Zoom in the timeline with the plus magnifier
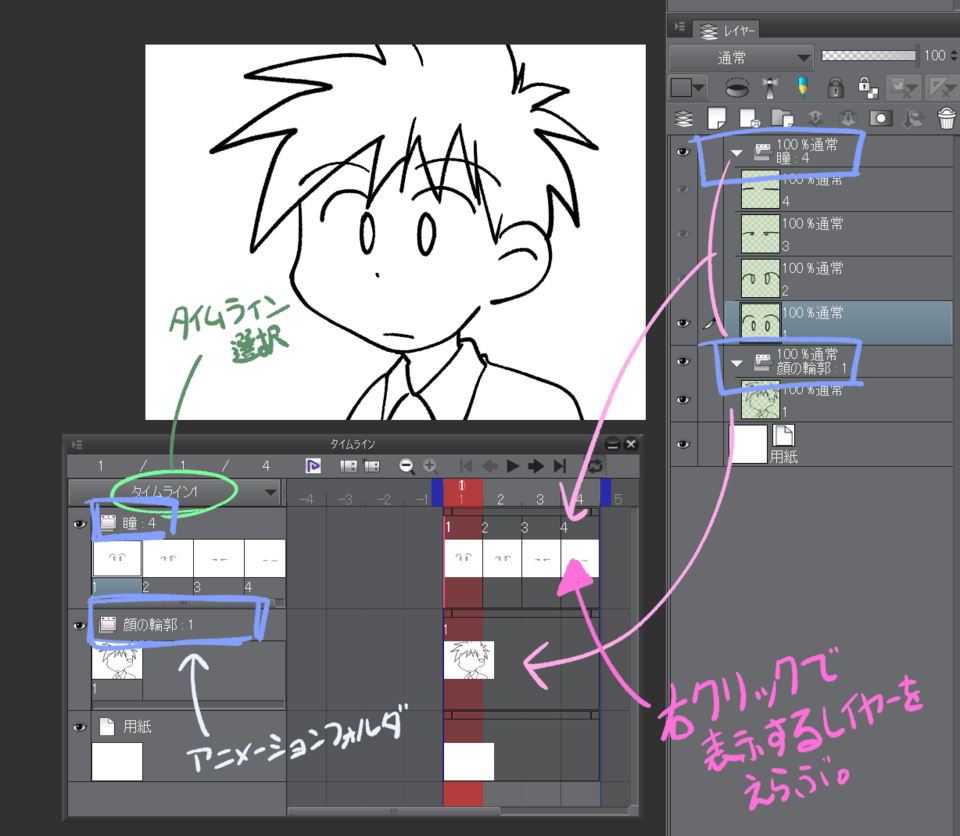960x836 pixels. [430, 465]
